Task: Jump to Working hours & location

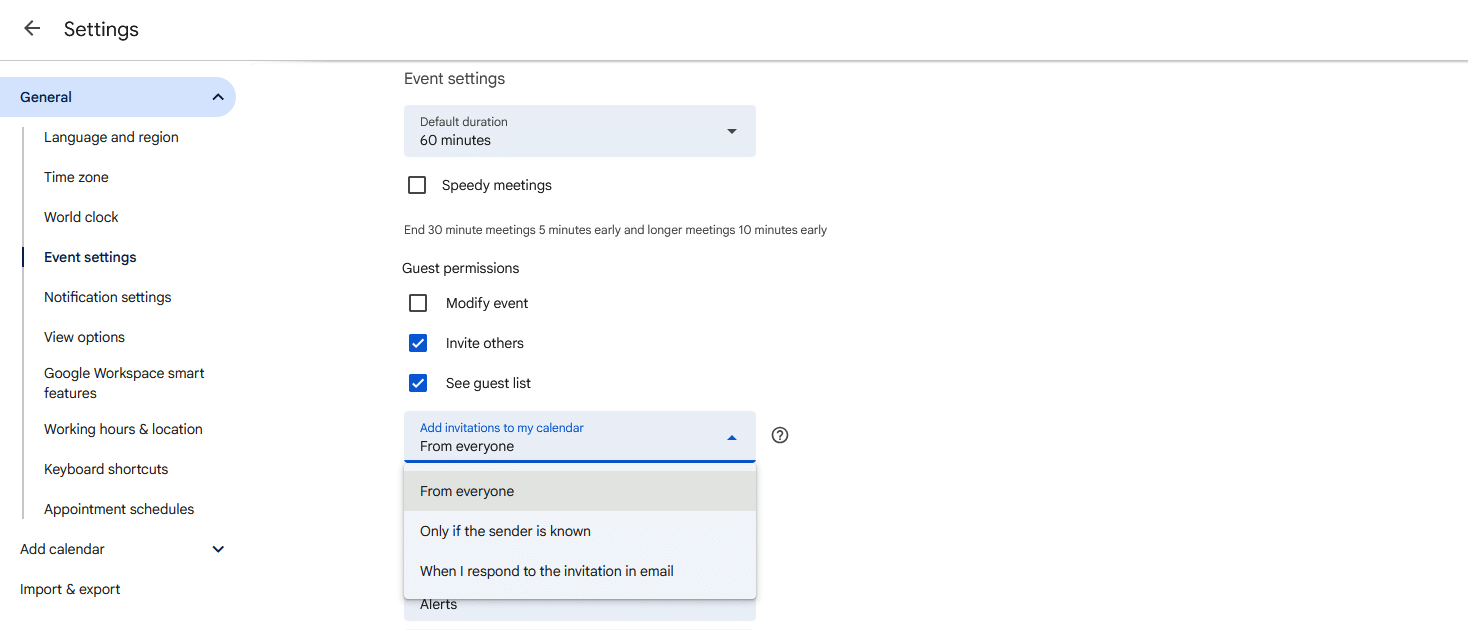Action: tap(123, 429)
